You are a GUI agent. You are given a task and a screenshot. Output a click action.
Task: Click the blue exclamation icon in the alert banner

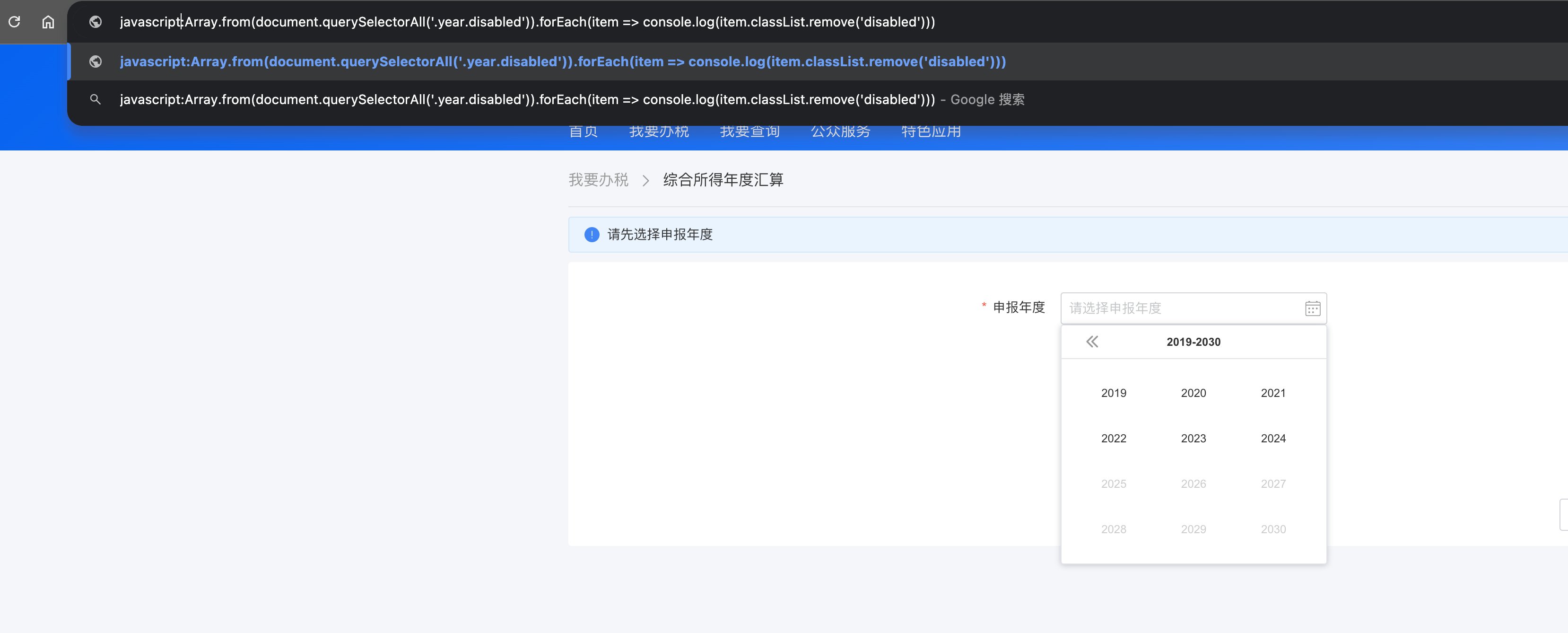591,235
